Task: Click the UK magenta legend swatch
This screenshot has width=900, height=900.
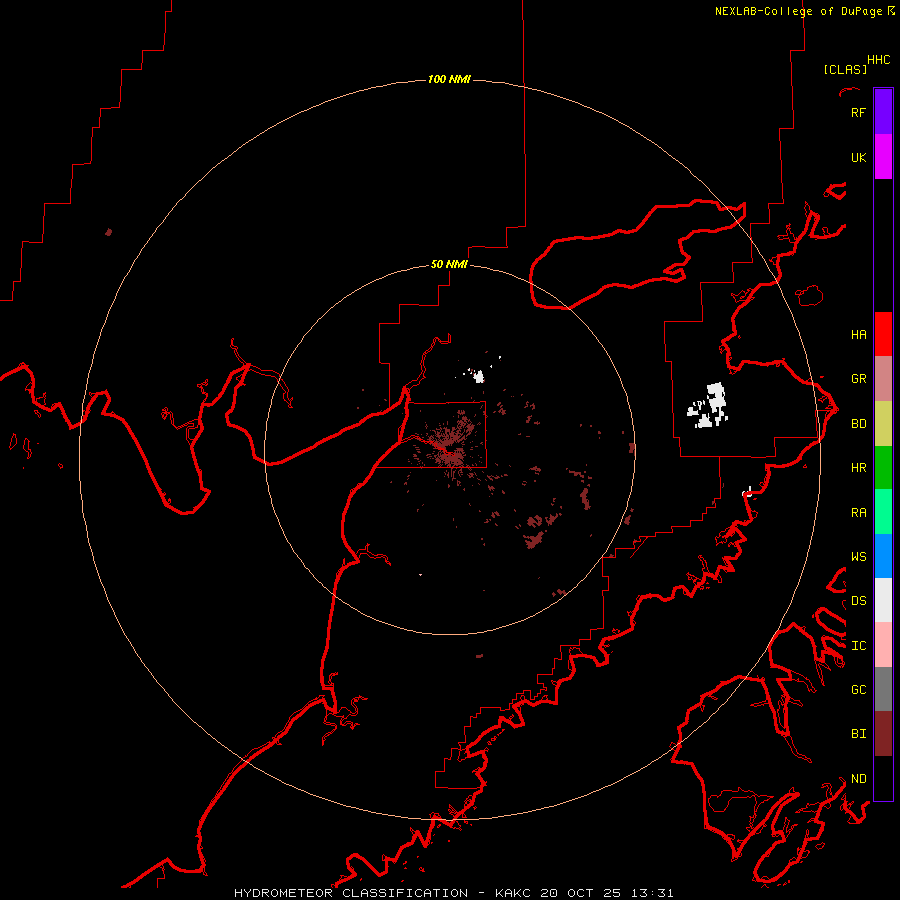Action: click(883, 157)
